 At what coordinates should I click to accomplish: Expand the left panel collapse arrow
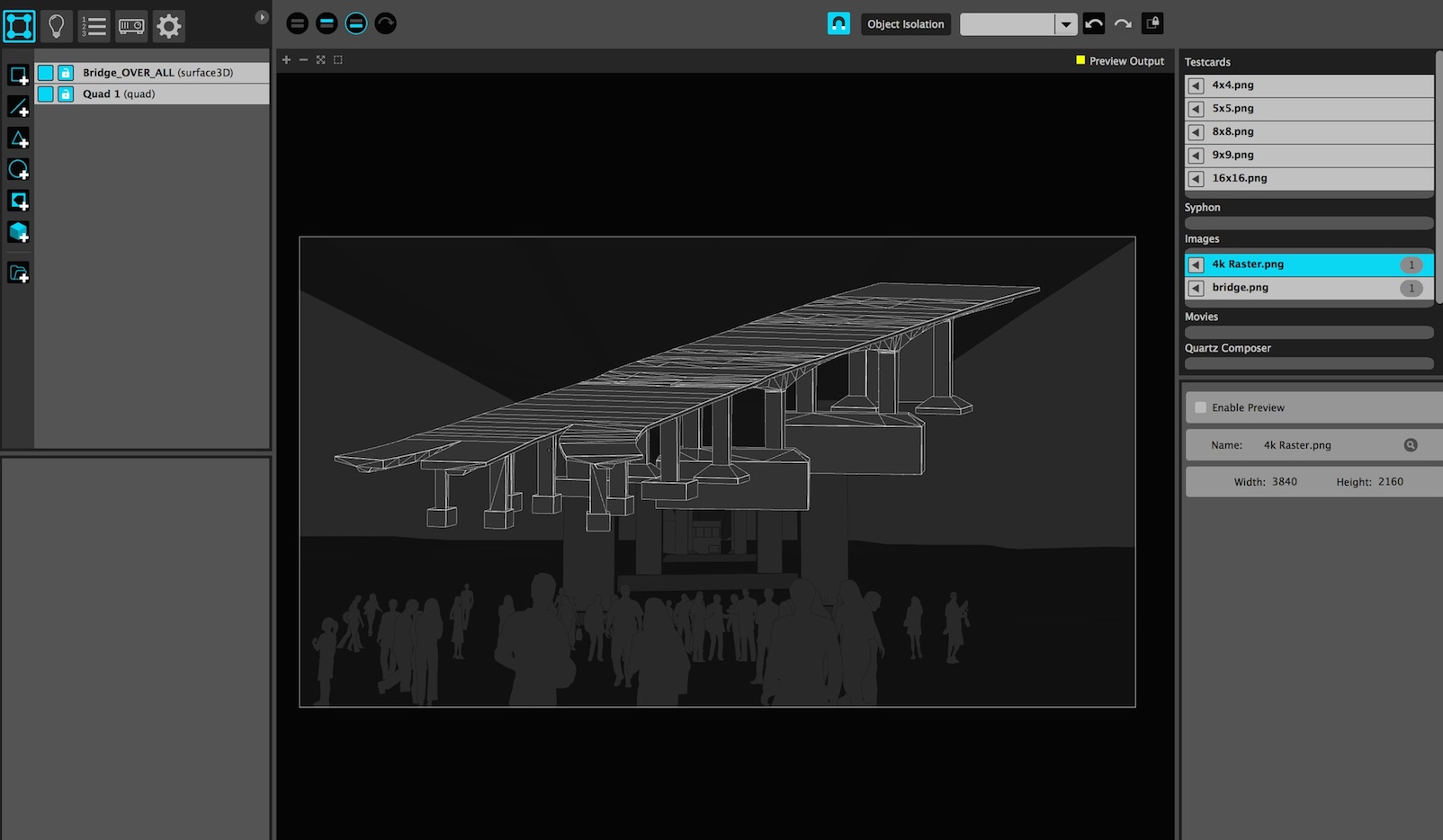tap(262, 17)
